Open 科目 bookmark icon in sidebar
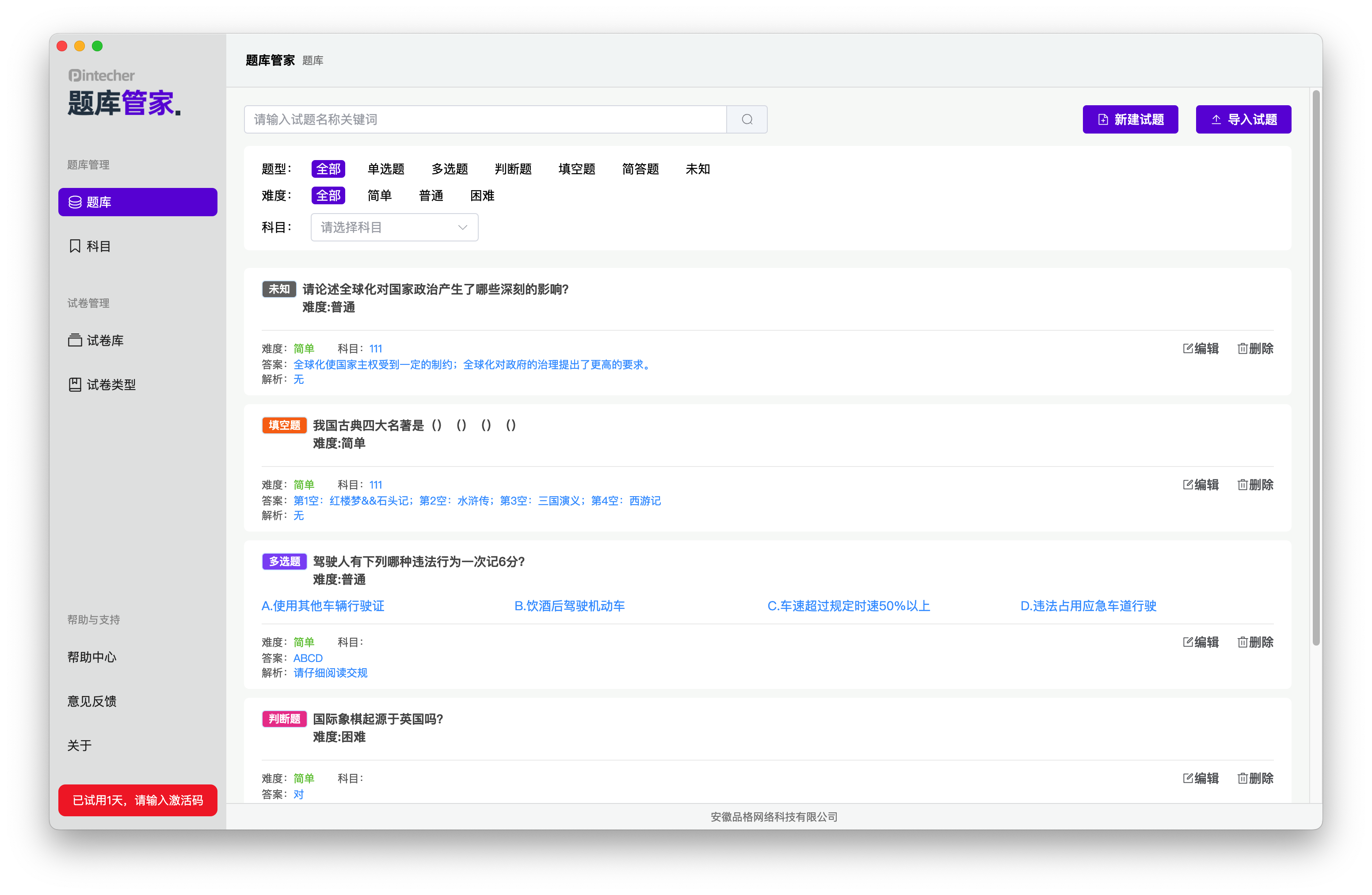This screenshot has height=895, width=1372. point(75,246)
